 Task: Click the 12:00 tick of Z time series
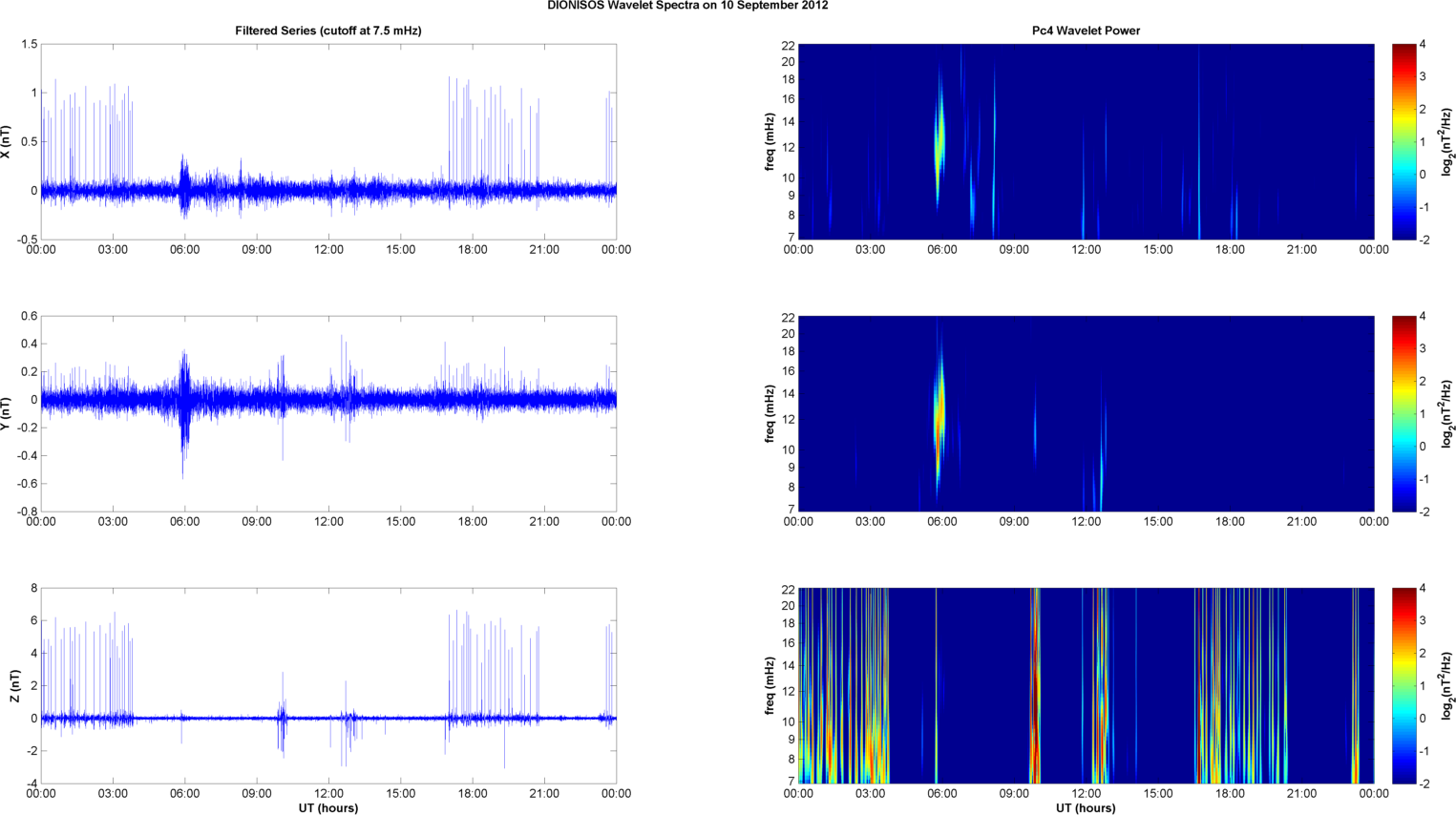[328, 793]
